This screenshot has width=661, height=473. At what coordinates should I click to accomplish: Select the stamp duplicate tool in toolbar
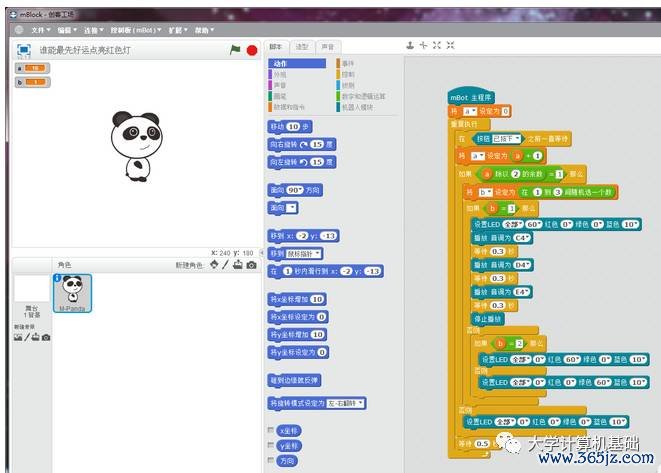[x=410, y=46]
